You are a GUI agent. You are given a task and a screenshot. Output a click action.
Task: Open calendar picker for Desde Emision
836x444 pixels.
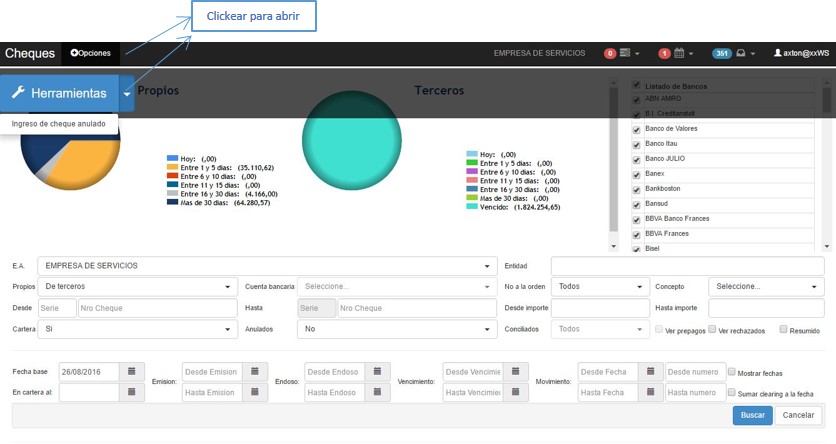(254, 371)
